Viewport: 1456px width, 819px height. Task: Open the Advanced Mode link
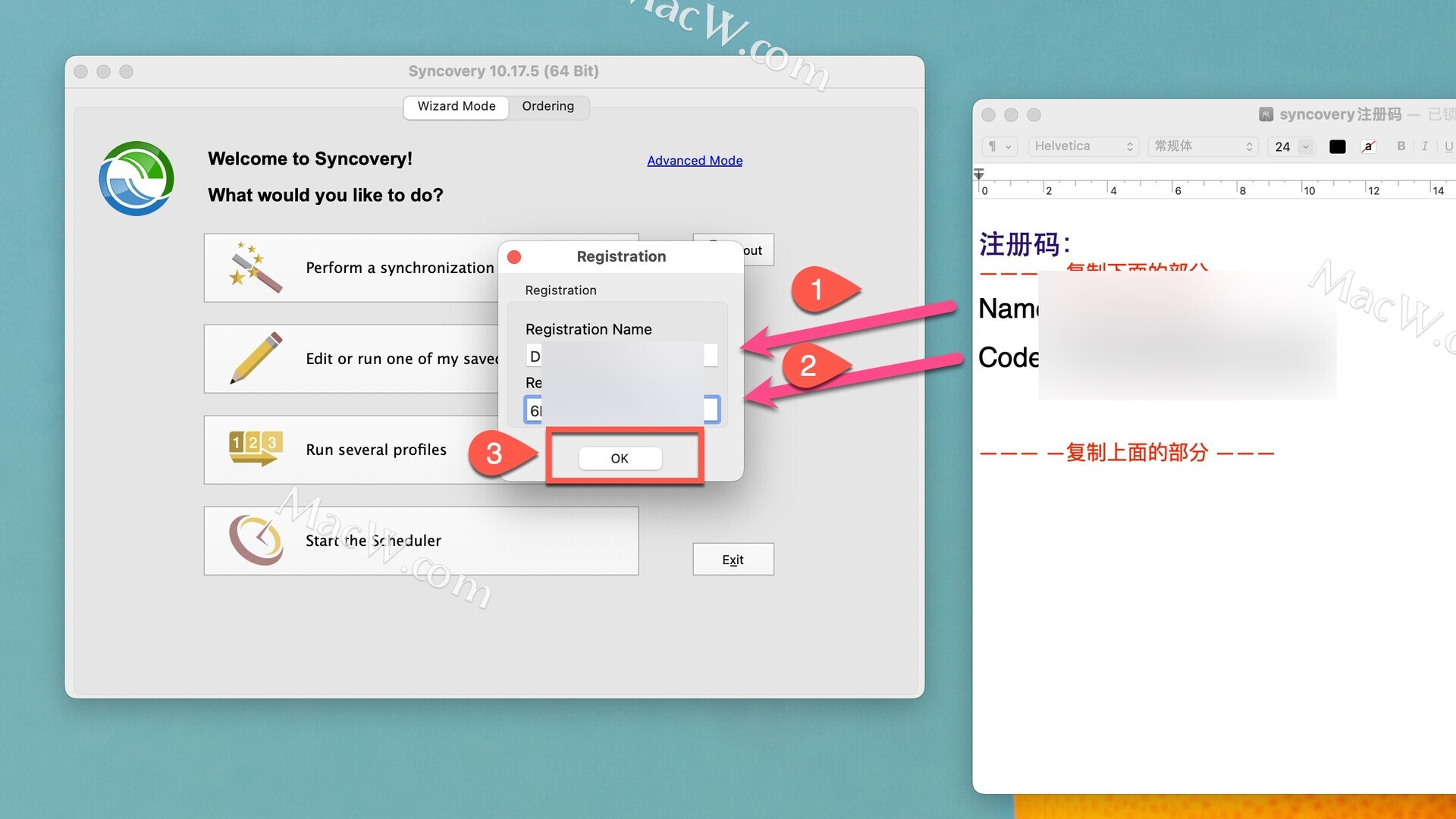695,161
